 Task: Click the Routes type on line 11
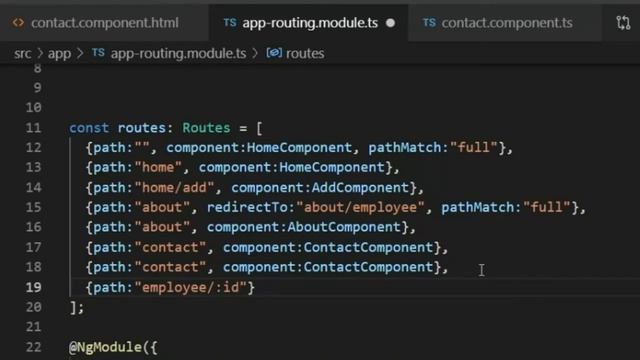(206, 128)
